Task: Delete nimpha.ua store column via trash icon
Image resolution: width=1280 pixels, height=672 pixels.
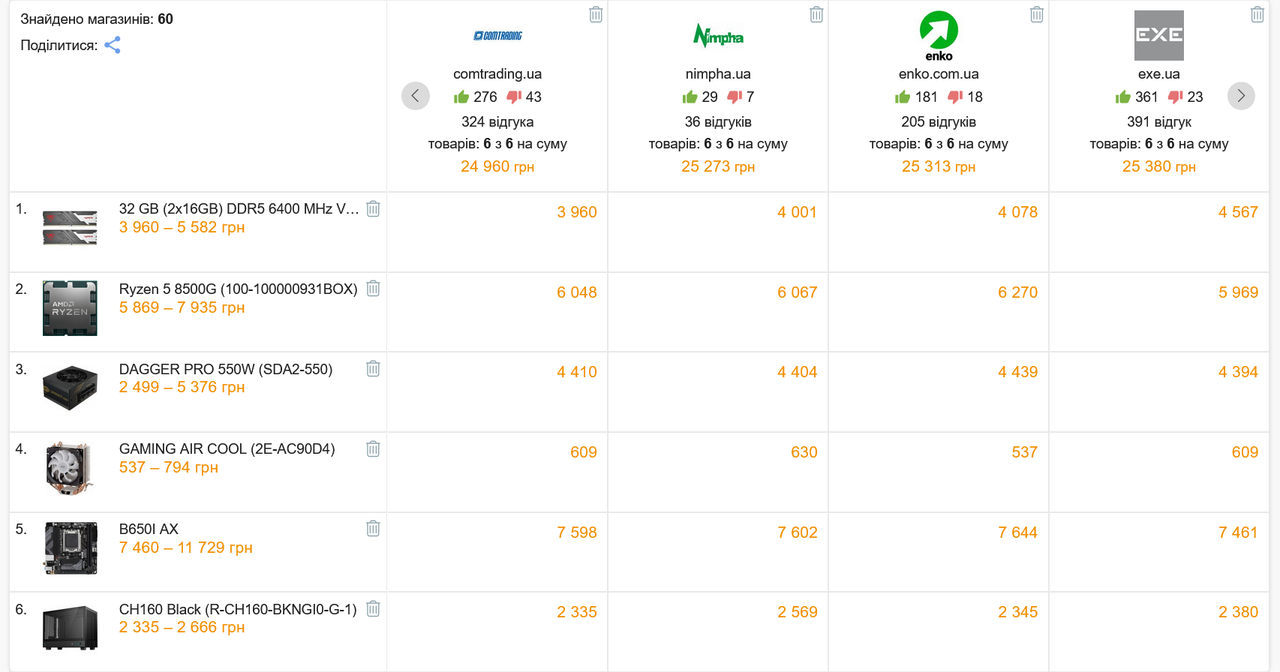Action: pyautogui.click(x=817, y=14)
